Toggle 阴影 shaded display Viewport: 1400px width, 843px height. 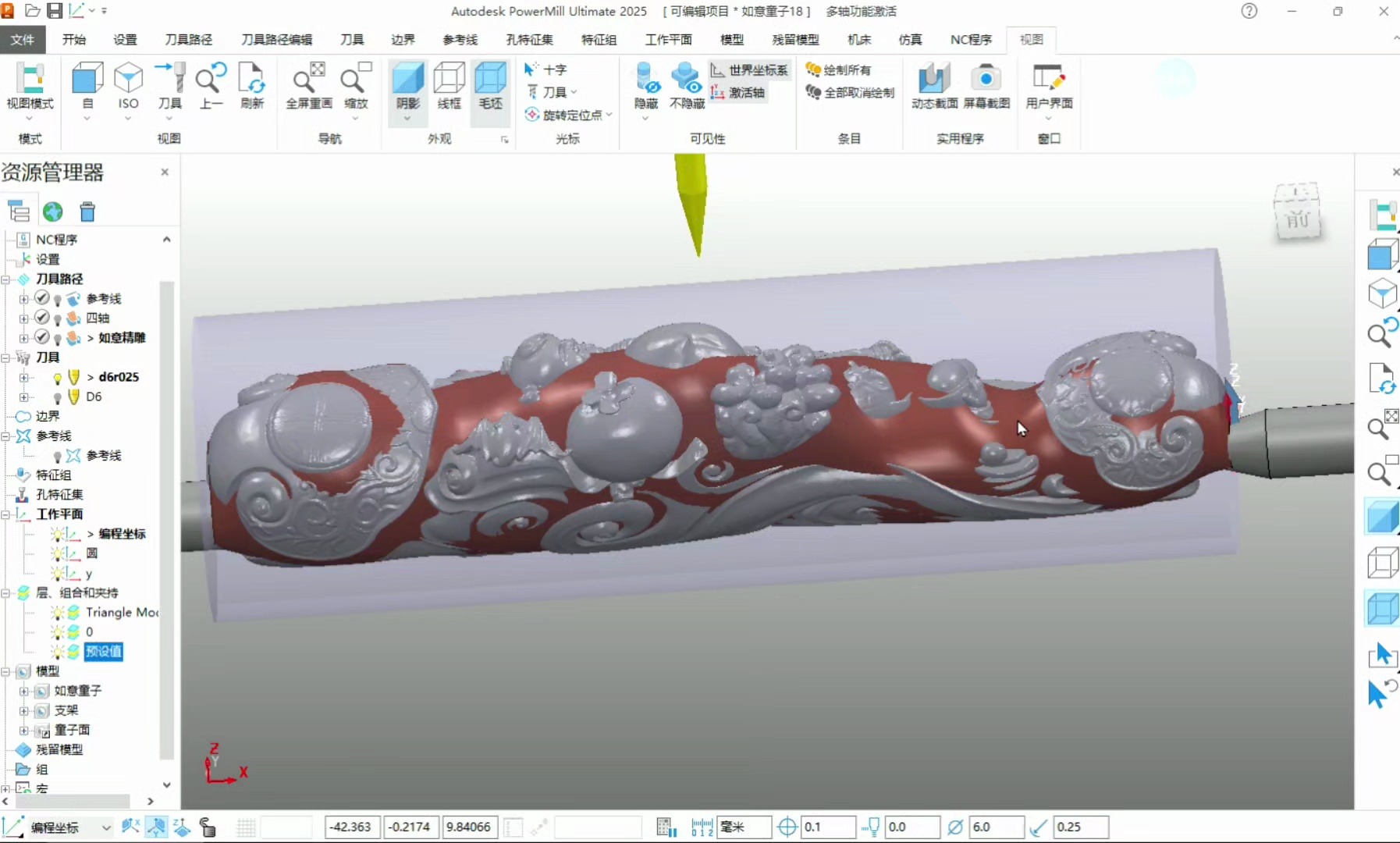tap(407, 91)
